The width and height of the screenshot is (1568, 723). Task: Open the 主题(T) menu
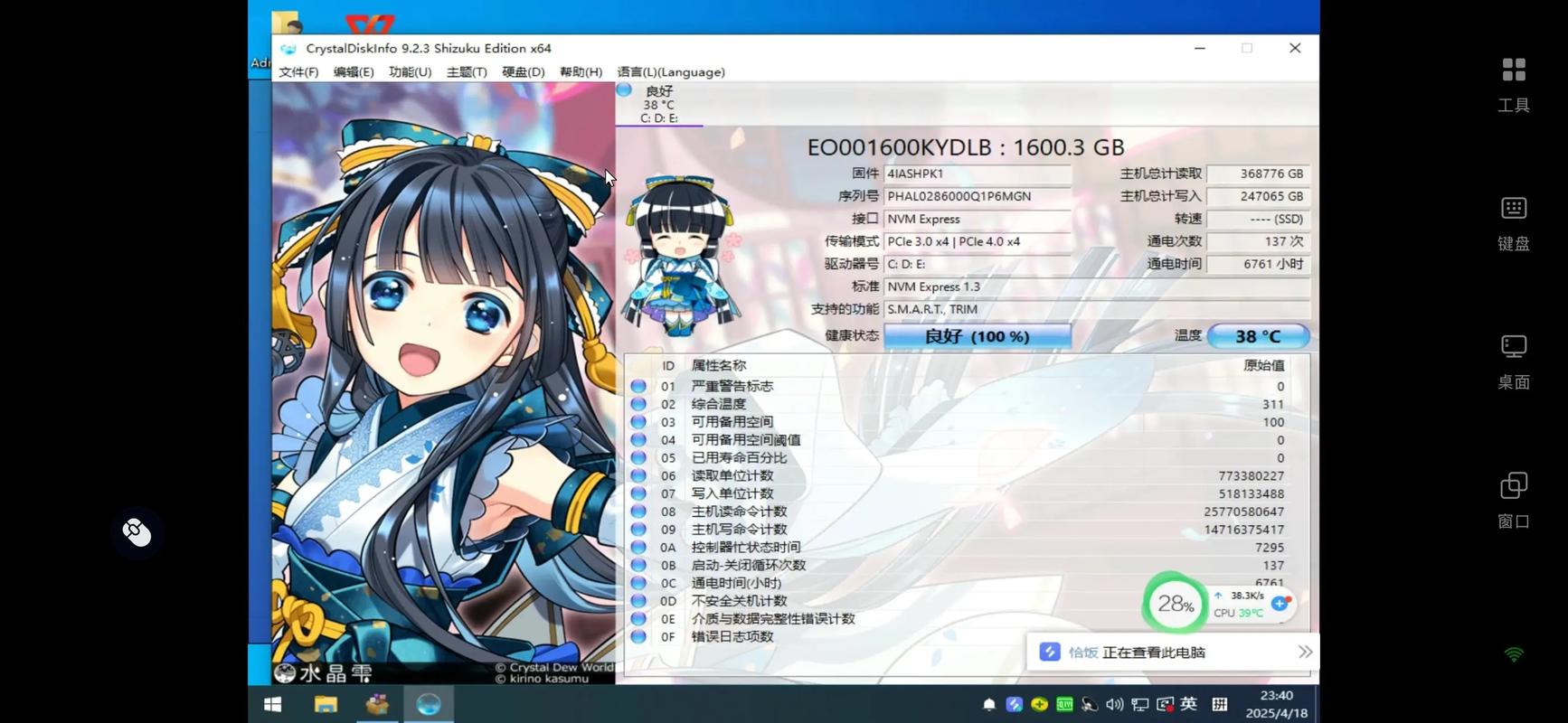coord(467,72)
